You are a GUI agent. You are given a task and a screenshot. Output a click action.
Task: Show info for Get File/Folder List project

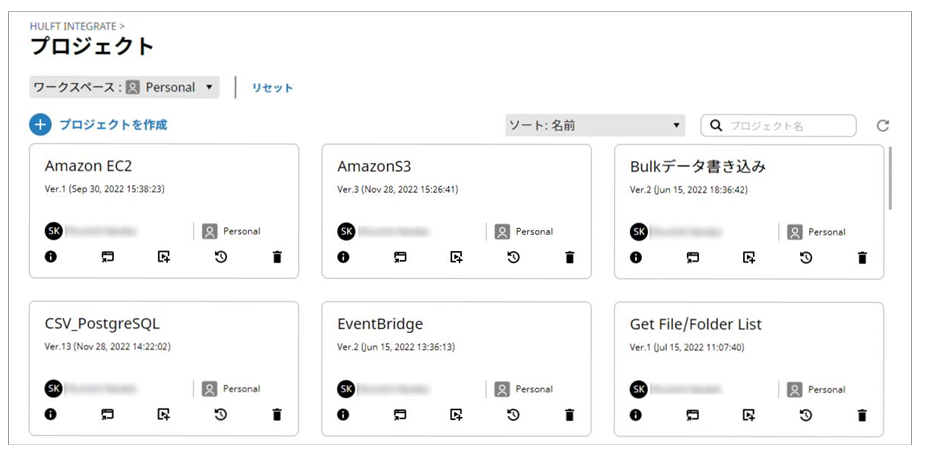(x=635, y=415)
